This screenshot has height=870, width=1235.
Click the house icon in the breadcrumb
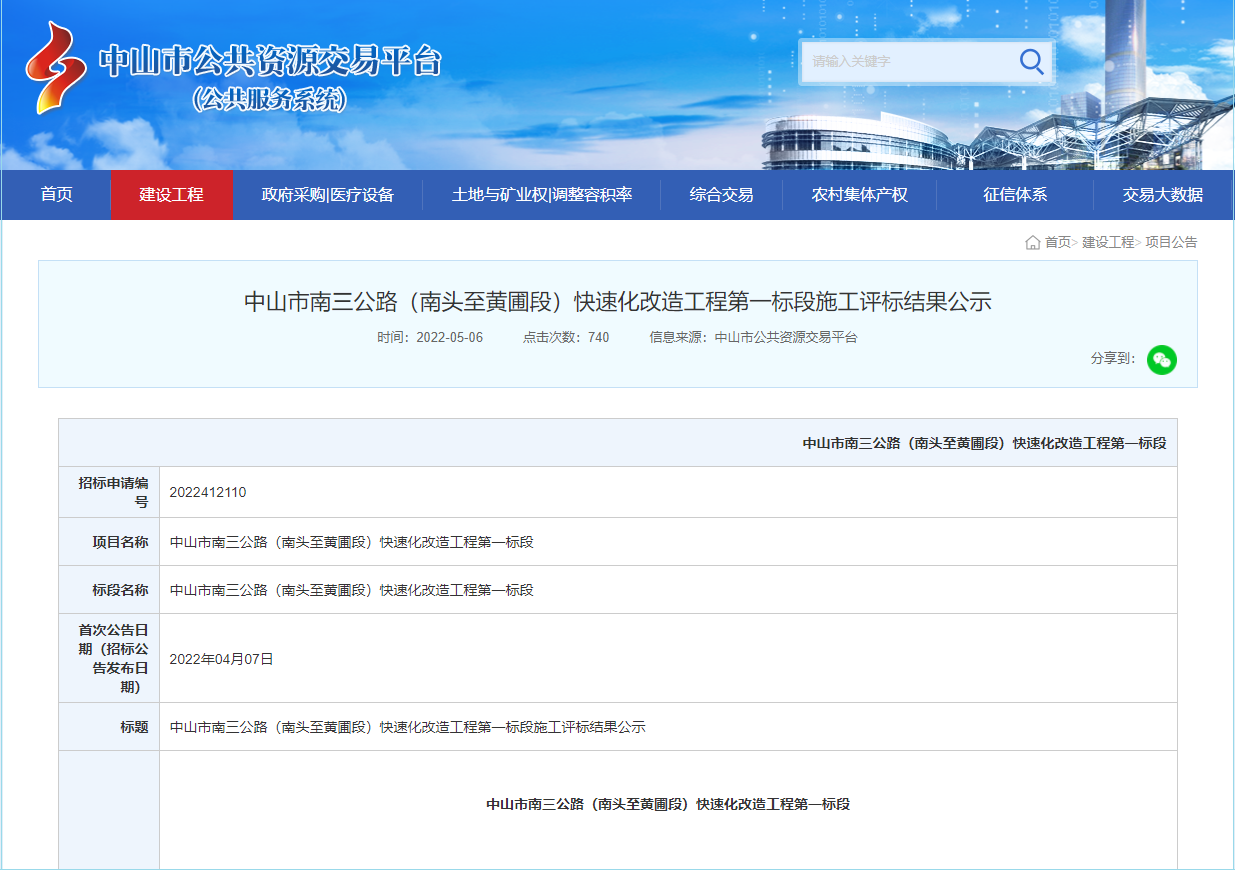(1032, 243)
